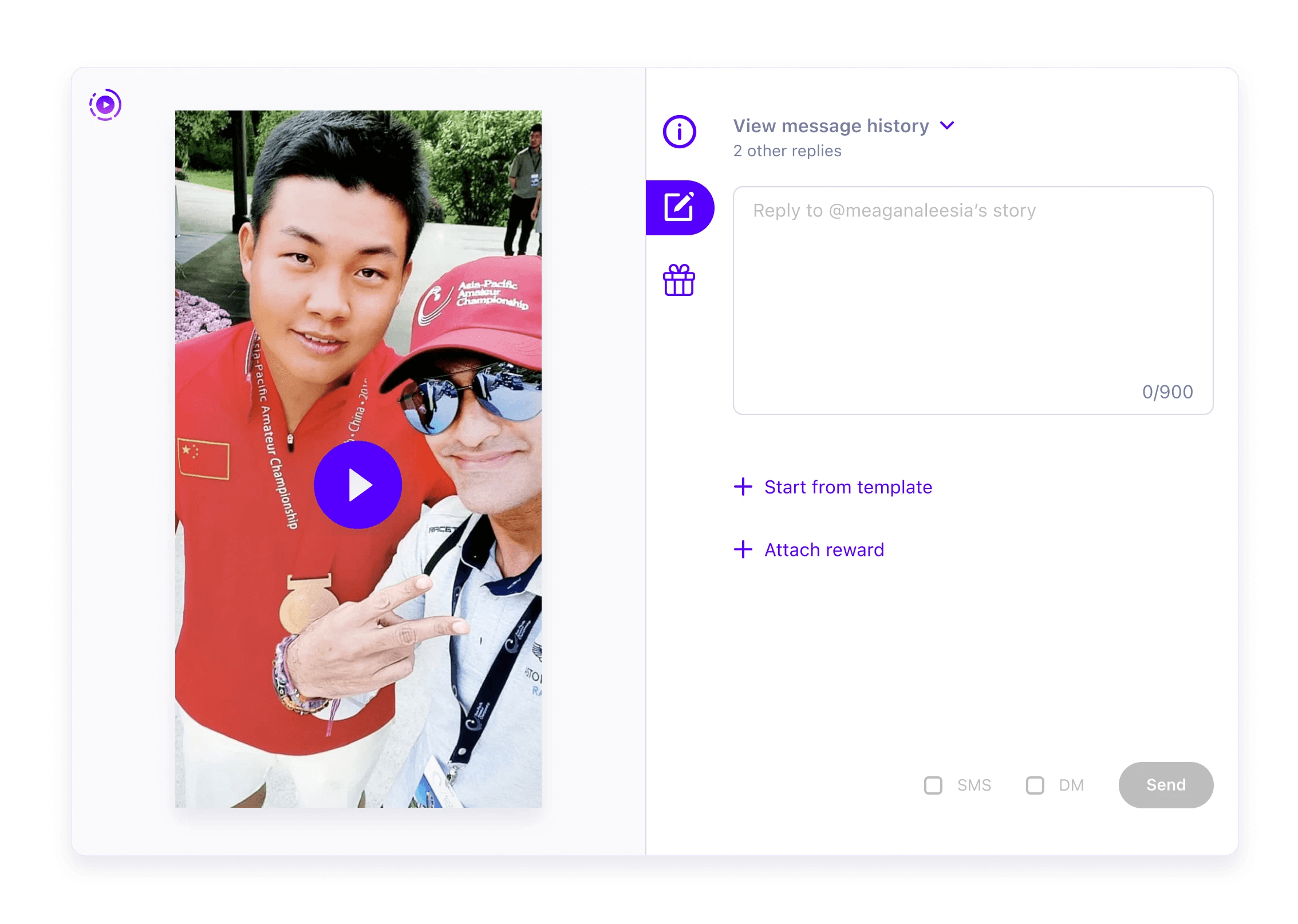The height and width of the screenshot is (924, 1298).
Task: Click the DM label text
Action: click(1071, 785)
